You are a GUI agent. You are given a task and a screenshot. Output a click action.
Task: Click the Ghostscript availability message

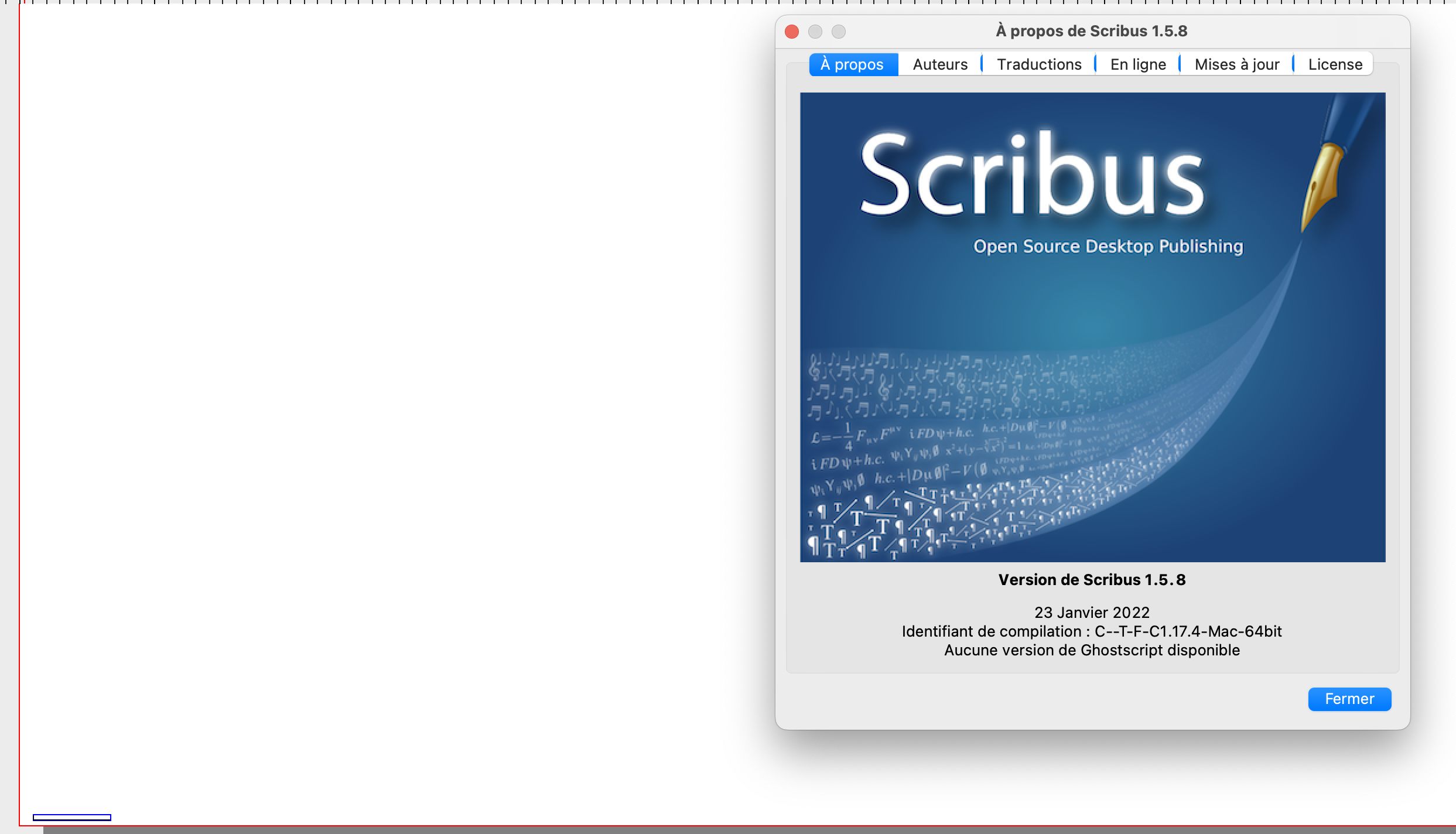(x=1091, y=650)
